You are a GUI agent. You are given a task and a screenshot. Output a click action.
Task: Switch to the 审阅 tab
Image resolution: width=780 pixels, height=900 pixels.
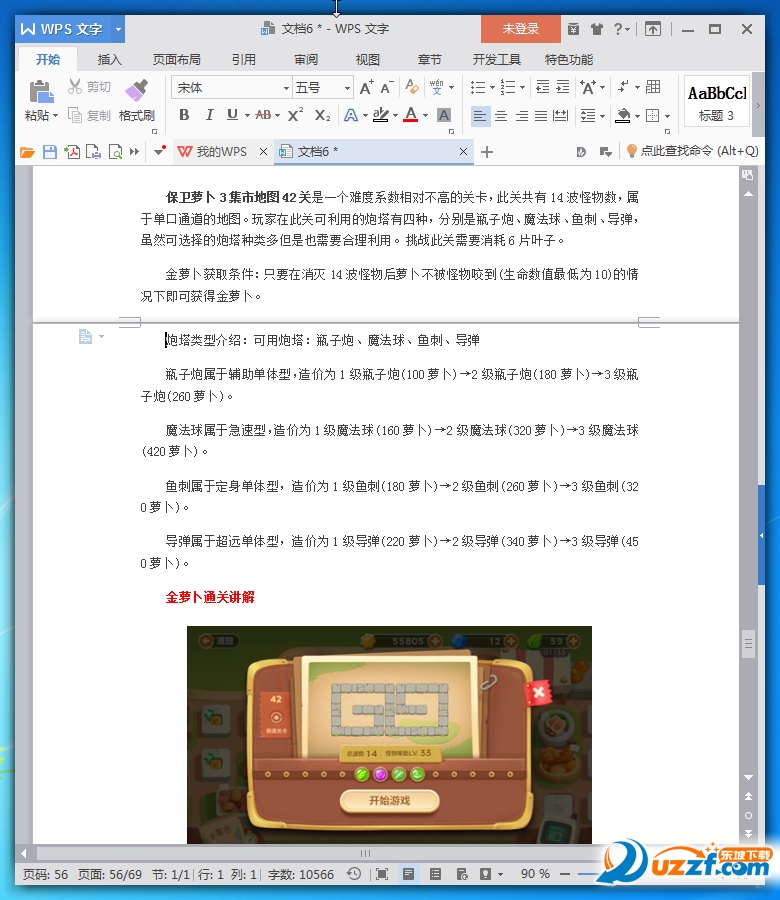click(306, 60)
